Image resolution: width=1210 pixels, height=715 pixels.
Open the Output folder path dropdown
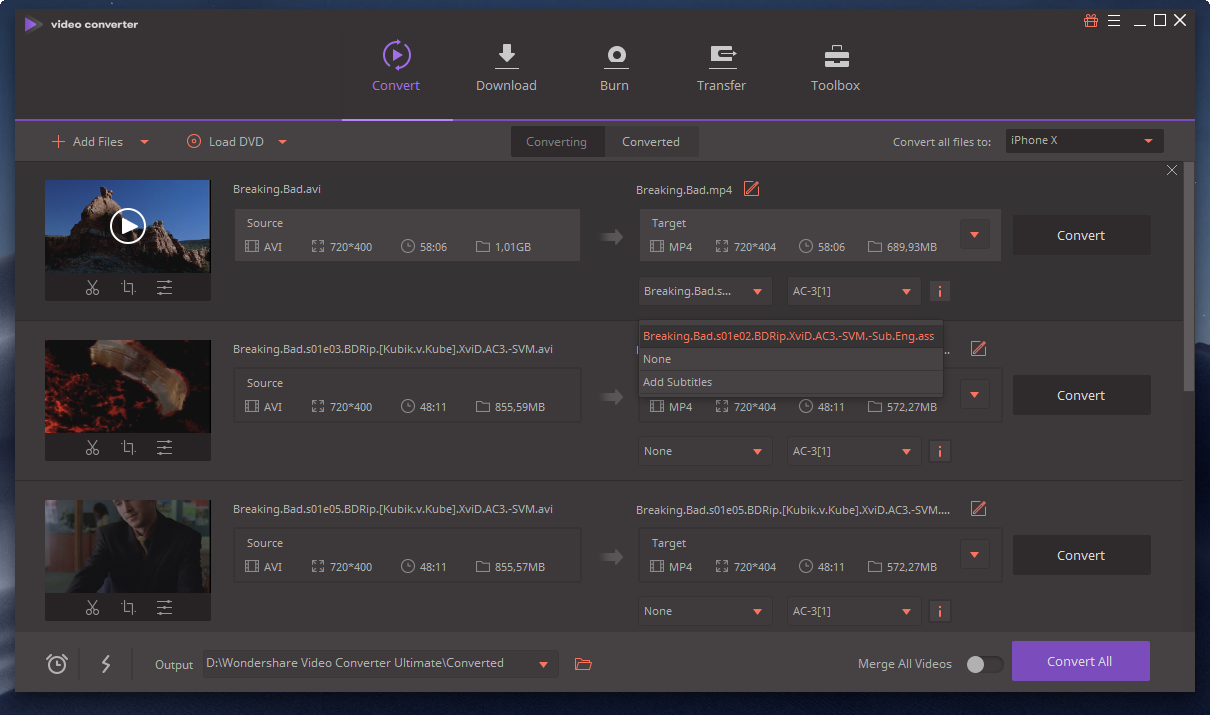click(x=380, y=663)
